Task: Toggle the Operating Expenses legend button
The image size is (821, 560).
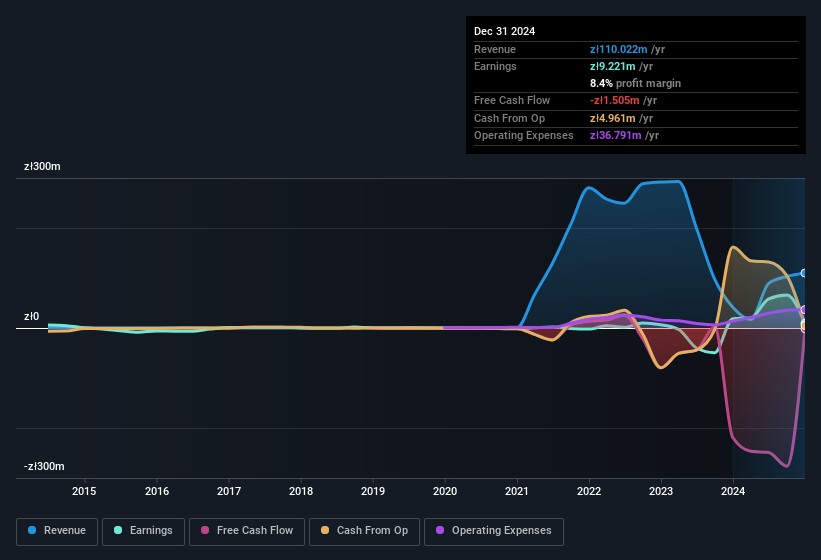Action: pyautogui.click(x=494, y=531)
